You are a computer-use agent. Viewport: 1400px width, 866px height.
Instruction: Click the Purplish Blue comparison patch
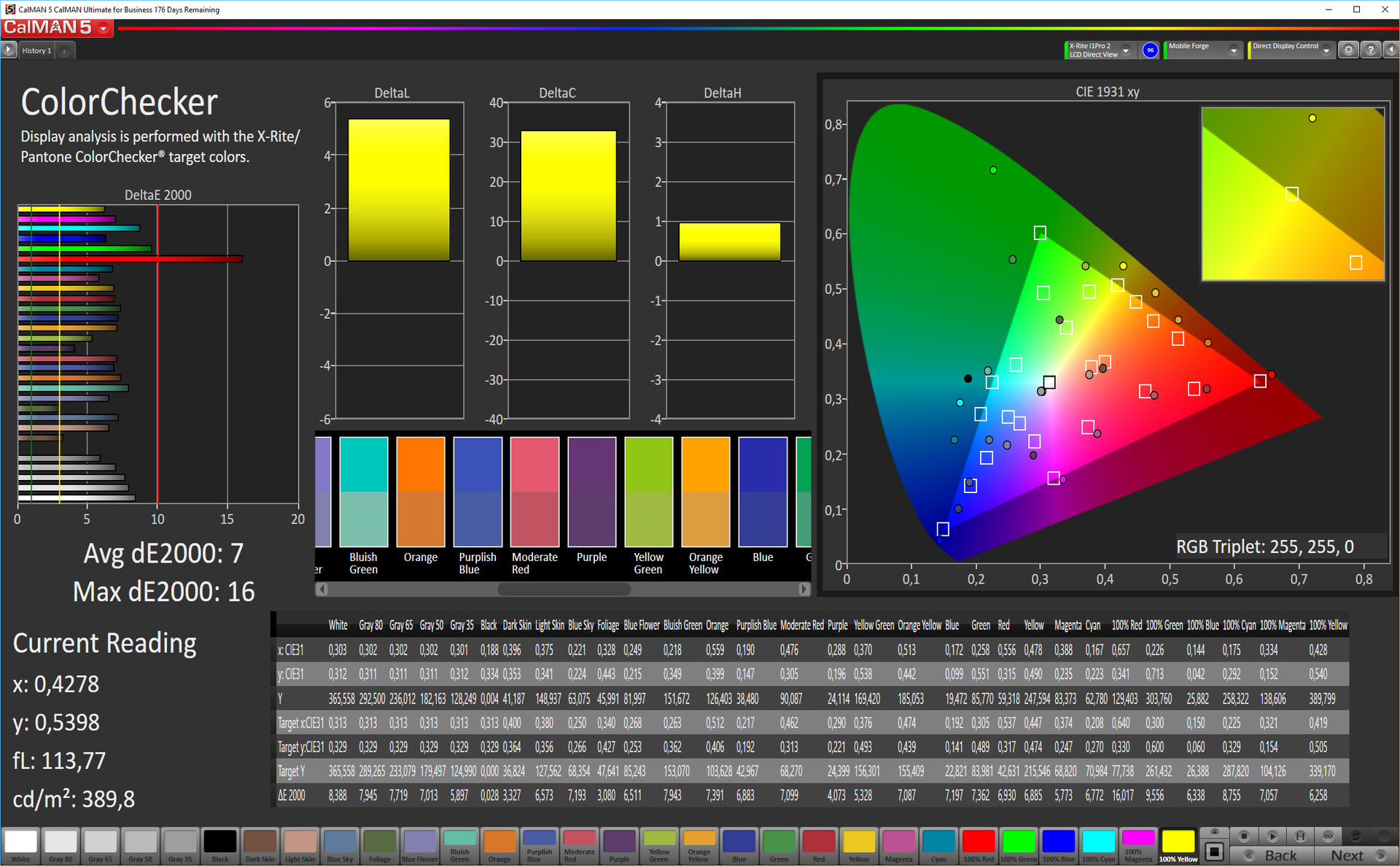pyautogui.click(x=478, y=492)
